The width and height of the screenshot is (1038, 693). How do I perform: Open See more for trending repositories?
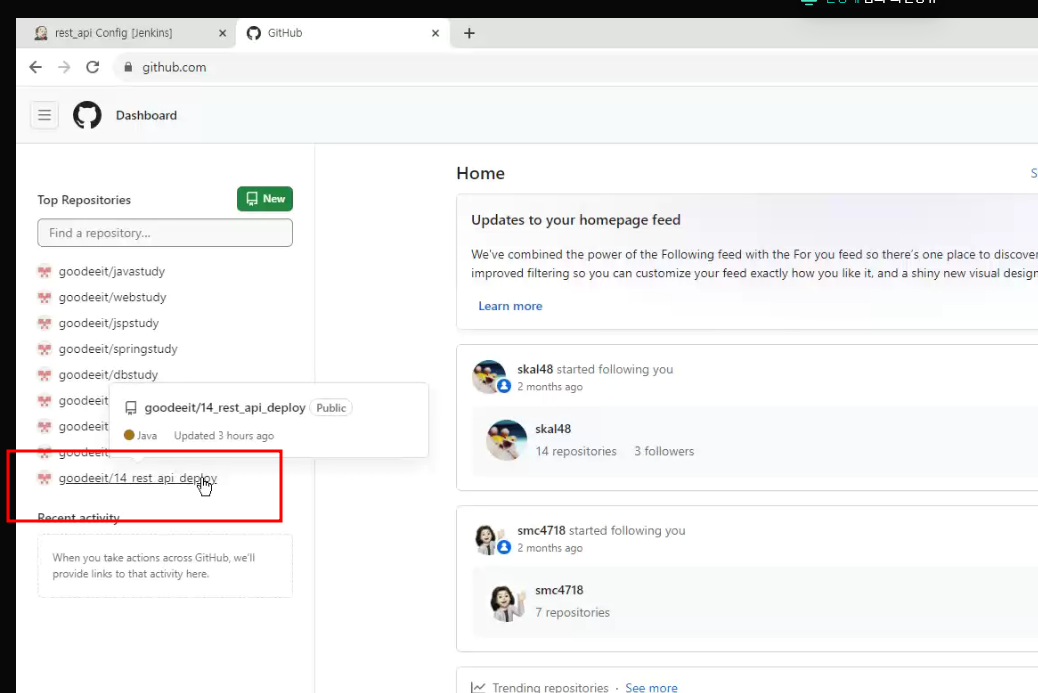click(651, 688)
